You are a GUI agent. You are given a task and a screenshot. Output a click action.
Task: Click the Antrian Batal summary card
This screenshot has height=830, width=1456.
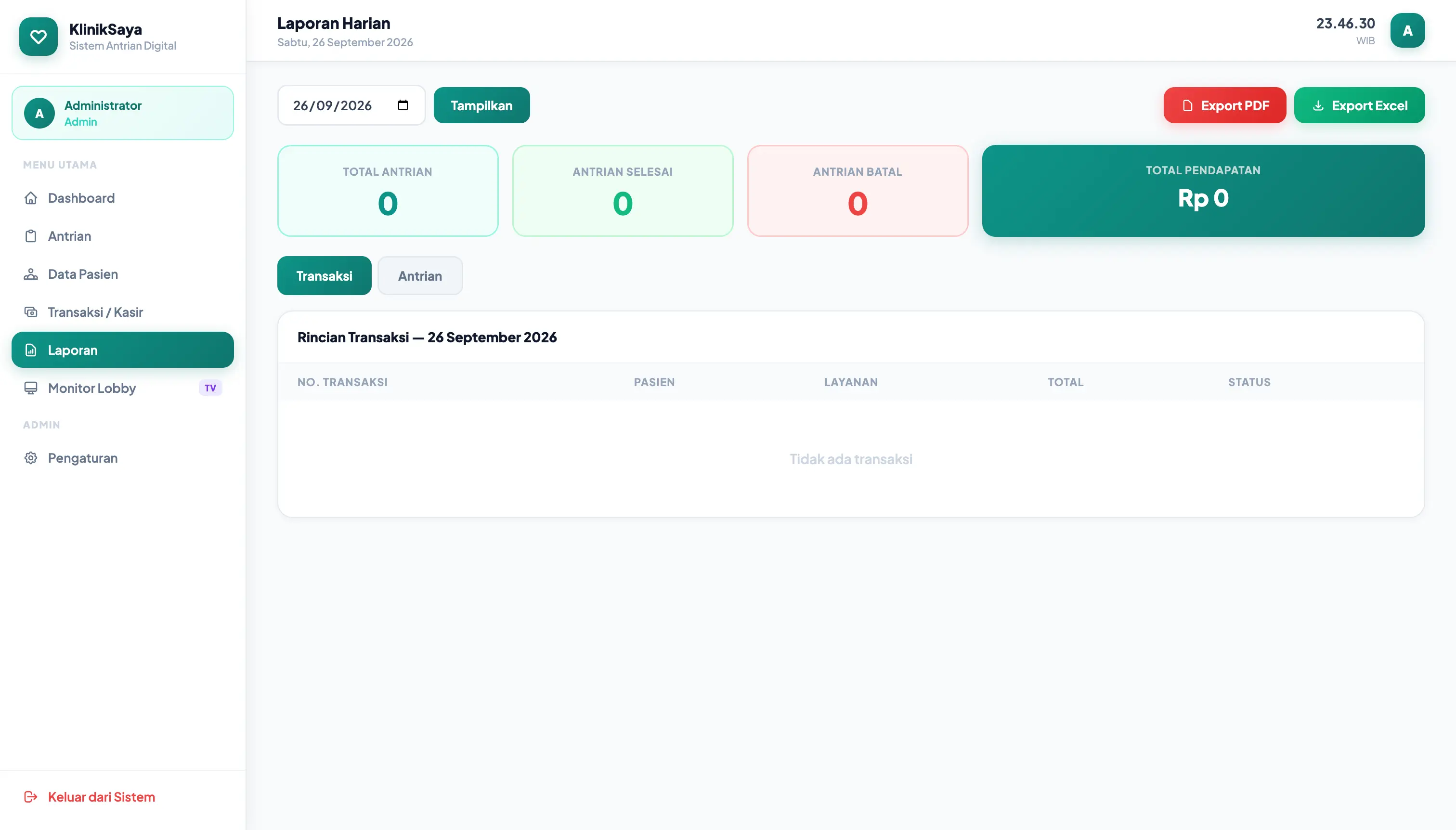pyautogui.click(x=858, y=191)
